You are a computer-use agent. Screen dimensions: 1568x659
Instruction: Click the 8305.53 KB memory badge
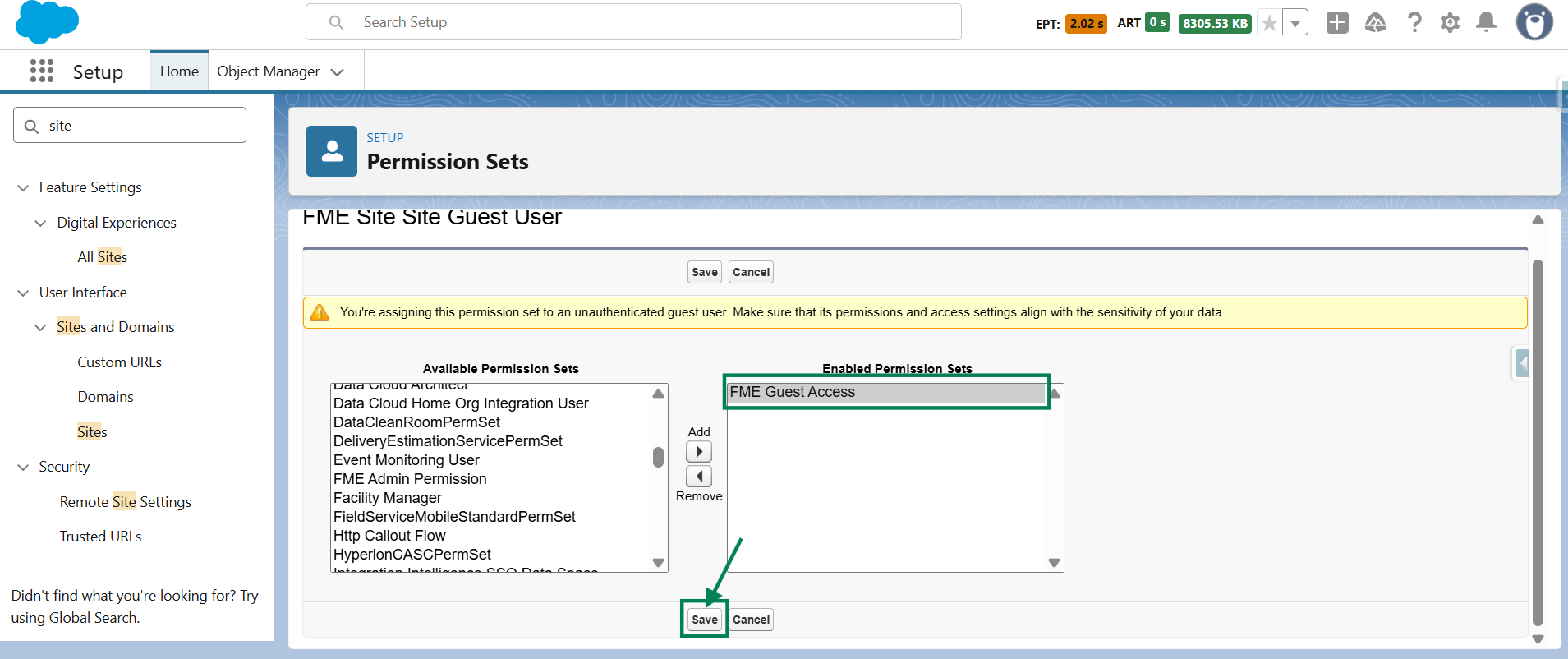pyautogui.click(x=1215, y=24)
